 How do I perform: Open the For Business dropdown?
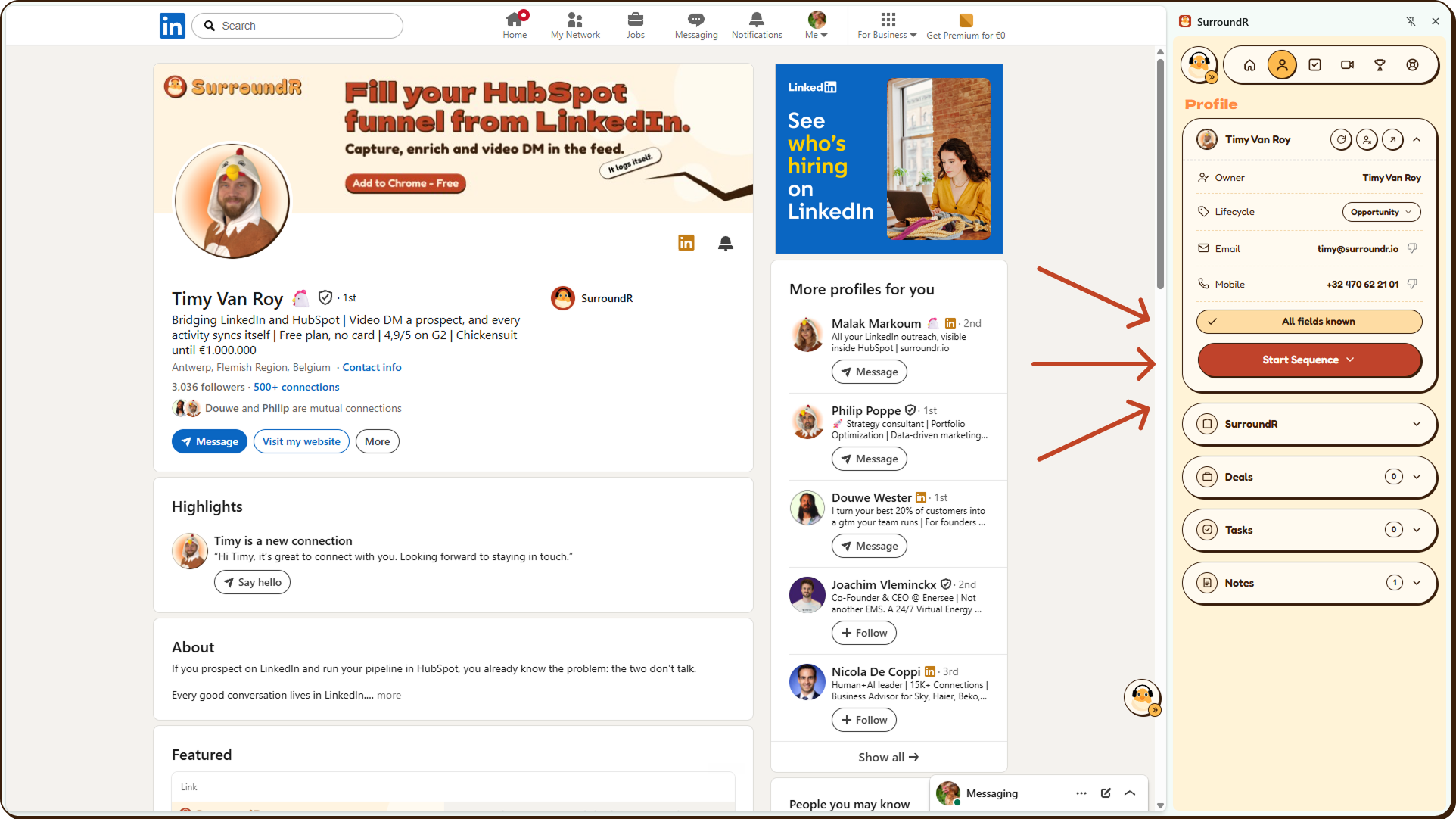coord(887,25)
